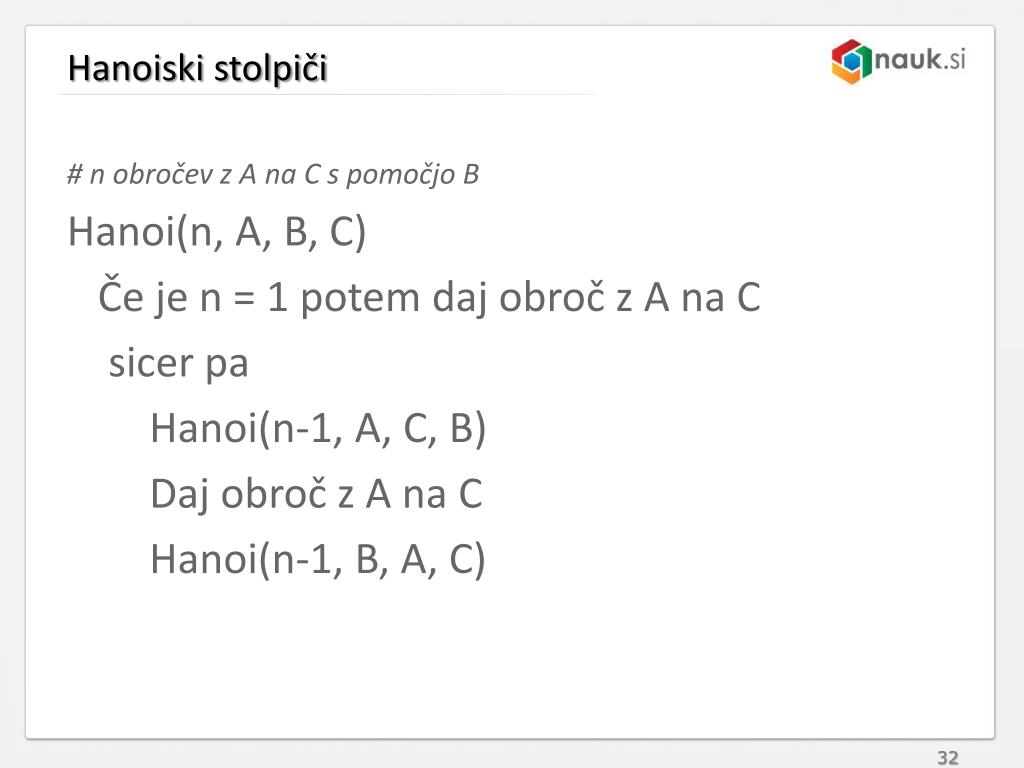Click the .si part of the logo
The width and height of the screenshot is (1024, 768).
point(955,60)
